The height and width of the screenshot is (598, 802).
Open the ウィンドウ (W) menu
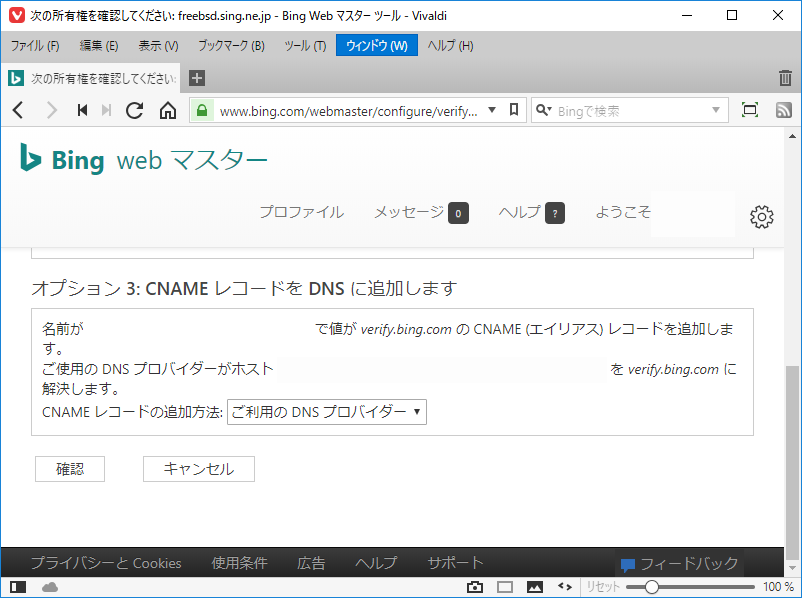tap(377, 46)
